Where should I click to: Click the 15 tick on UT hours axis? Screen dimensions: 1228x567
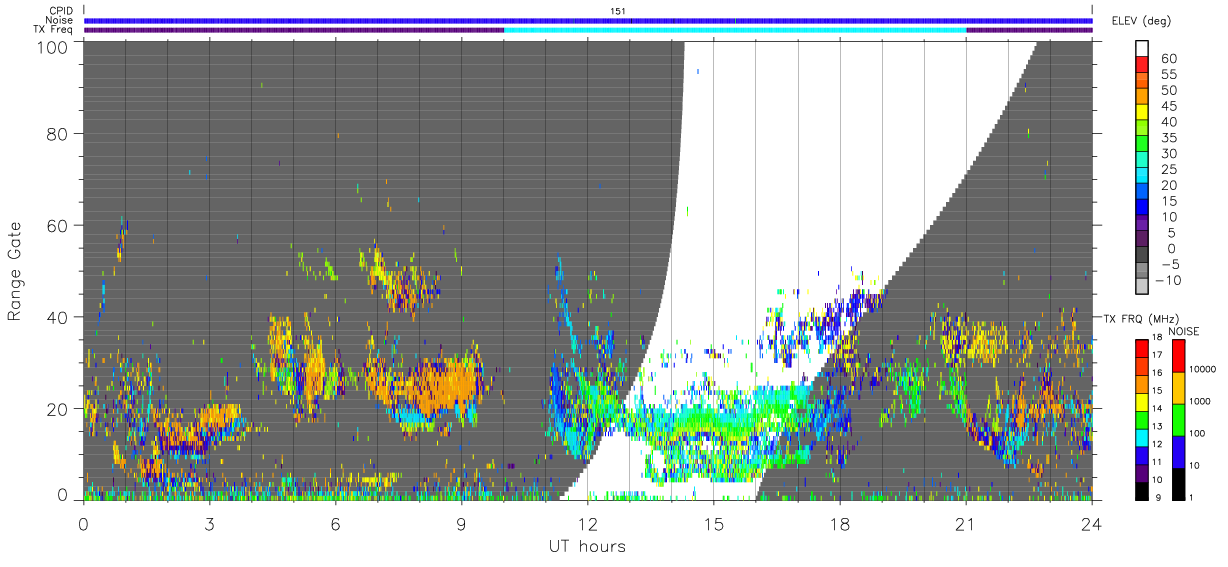(713, 523)
